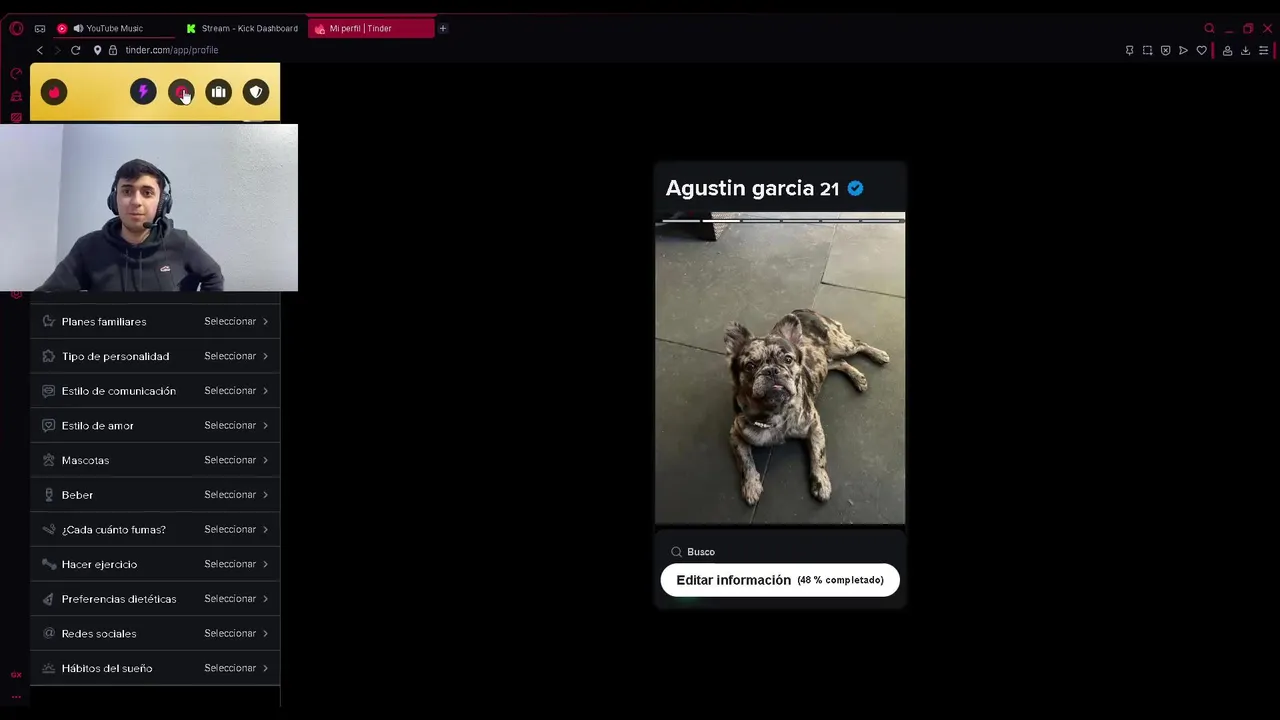Click the Busco label under photo
The image size is (1280, 720).
701,552
